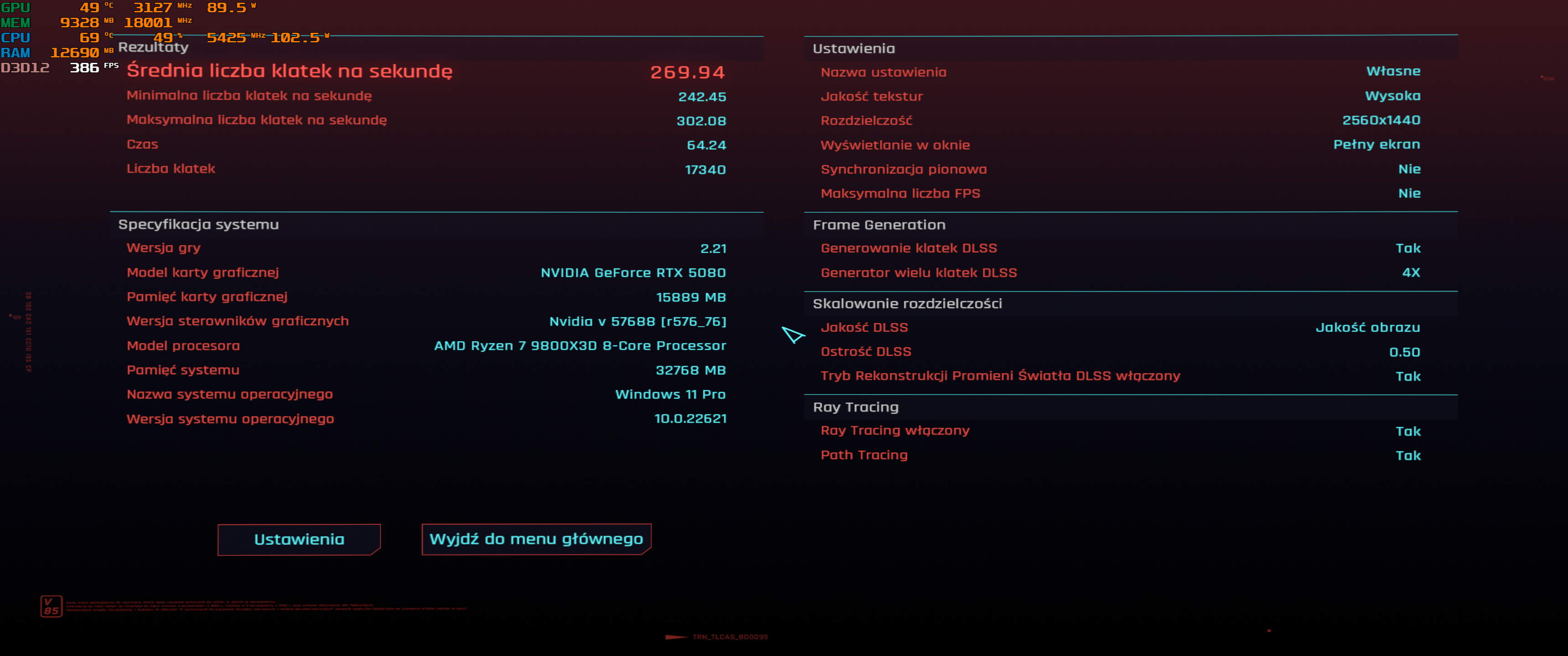This screenshot has height=656, width=1568.
Task: Select the Rozdzielczość 2560x1440 value
Action: pyautogui.click(x=1381, y=120)
